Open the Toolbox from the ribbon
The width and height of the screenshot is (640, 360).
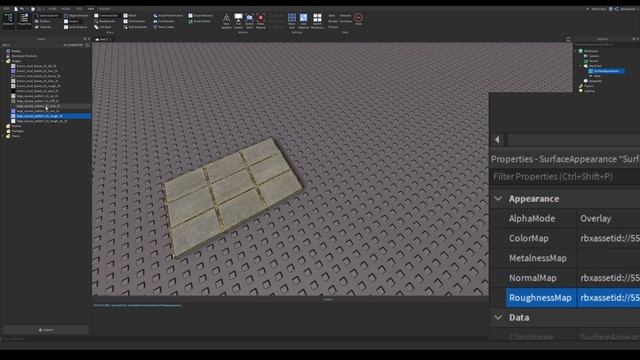[x=43, y=21]
